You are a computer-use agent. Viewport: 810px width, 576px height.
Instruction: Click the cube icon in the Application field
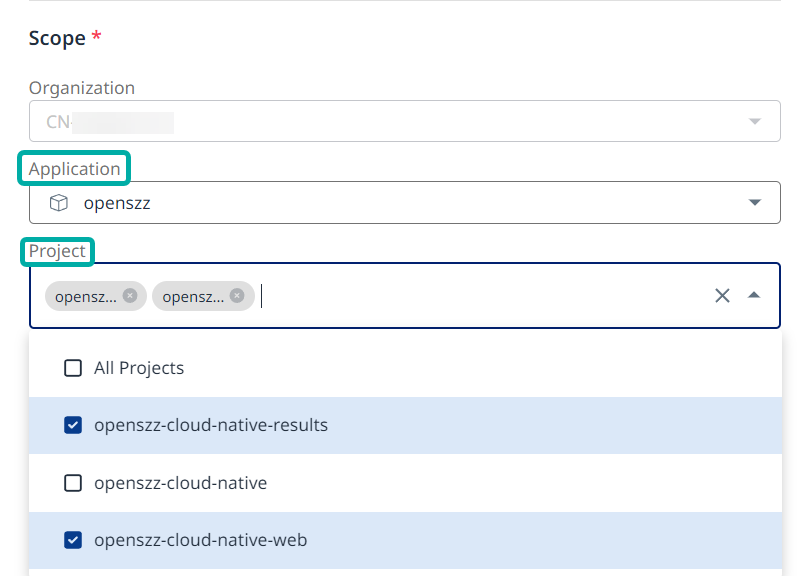pos(59,203)
